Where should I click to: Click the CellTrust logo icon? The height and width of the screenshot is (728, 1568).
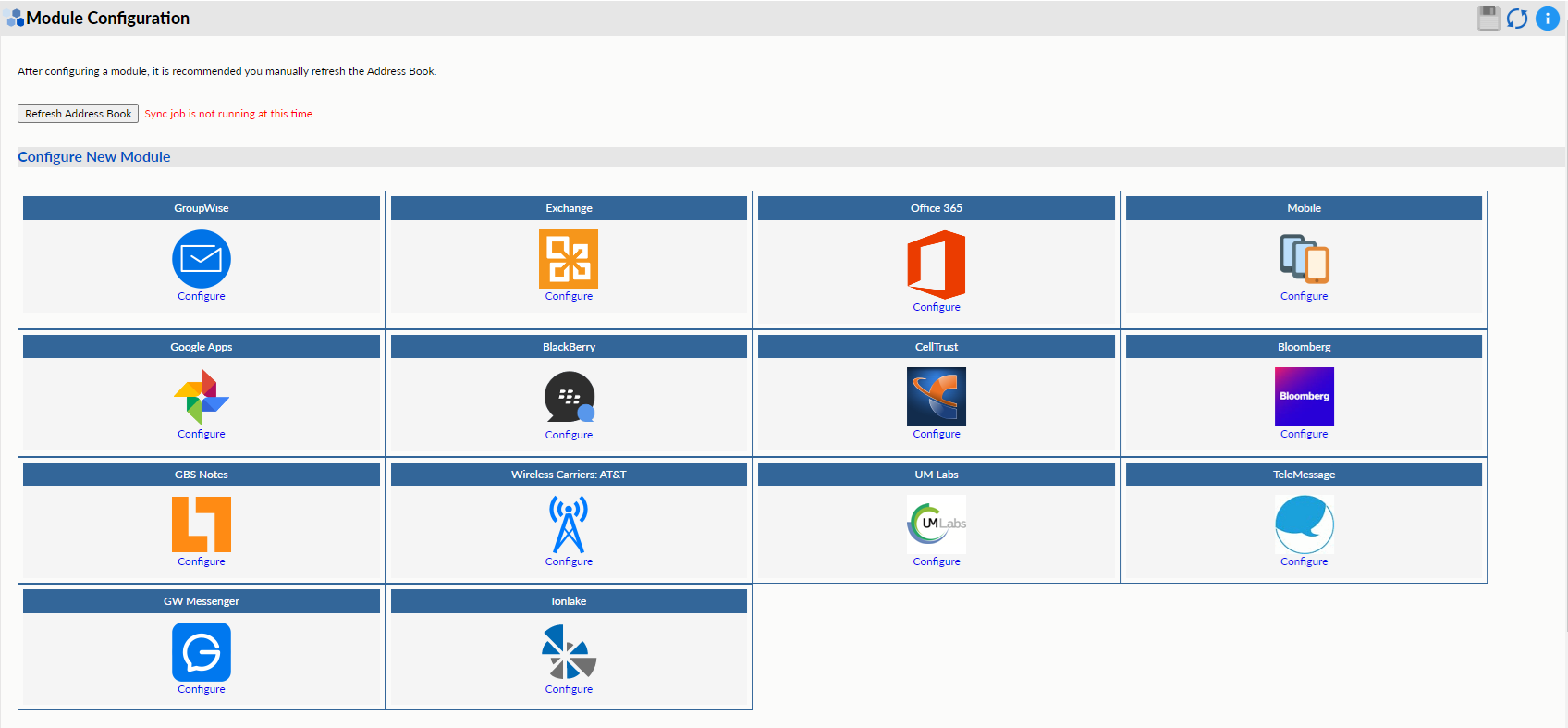(x=936, y=397)
